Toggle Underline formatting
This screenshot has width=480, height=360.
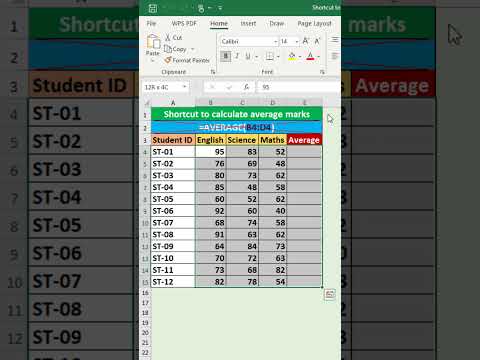click(248, 56)
